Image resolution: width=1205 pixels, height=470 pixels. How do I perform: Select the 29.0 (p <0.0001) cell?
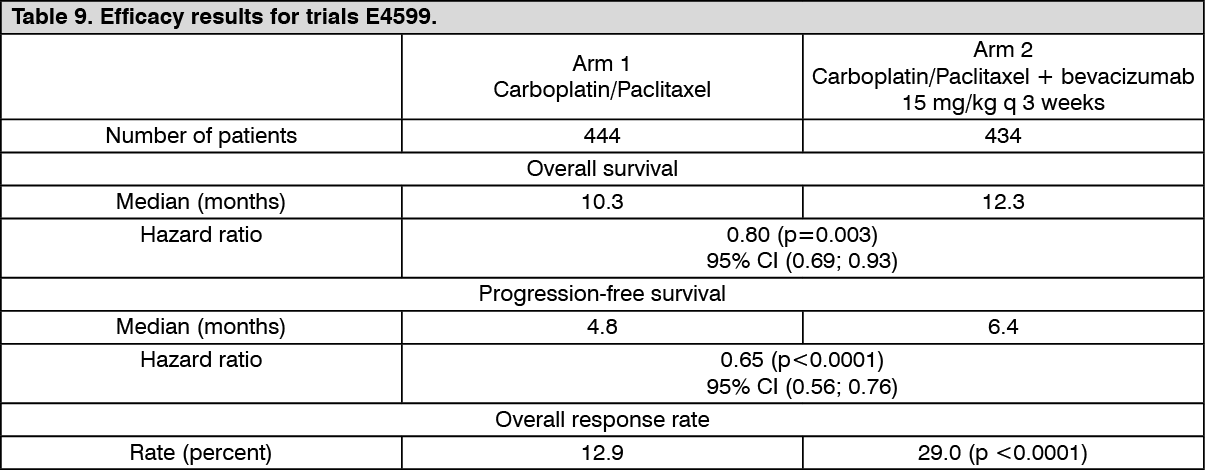[x=1003, y=453]
